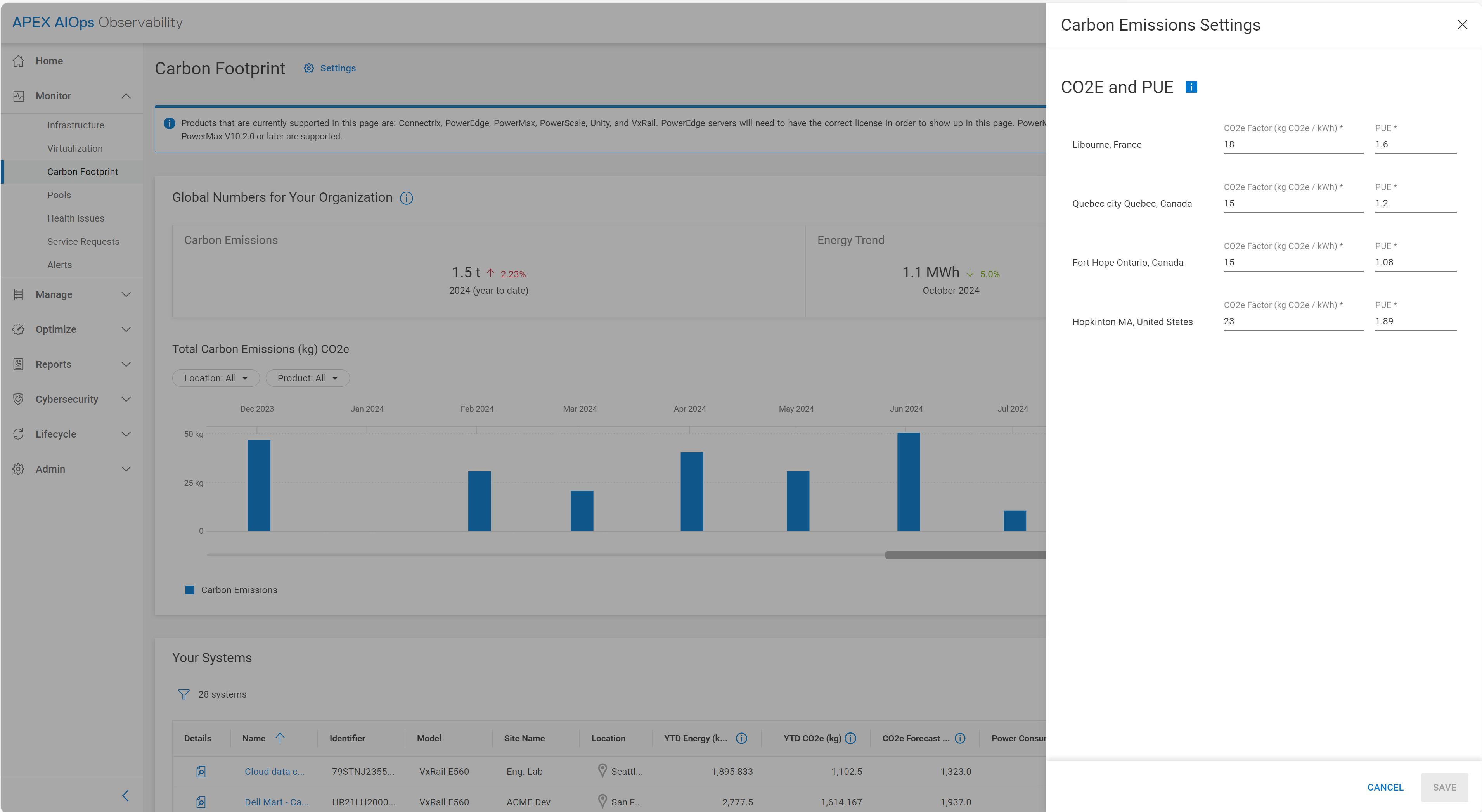The height and width of the screenshot is (812, 1482).
Task: Open the YTD CO2e column info icon
Action: tap(850, 738)
